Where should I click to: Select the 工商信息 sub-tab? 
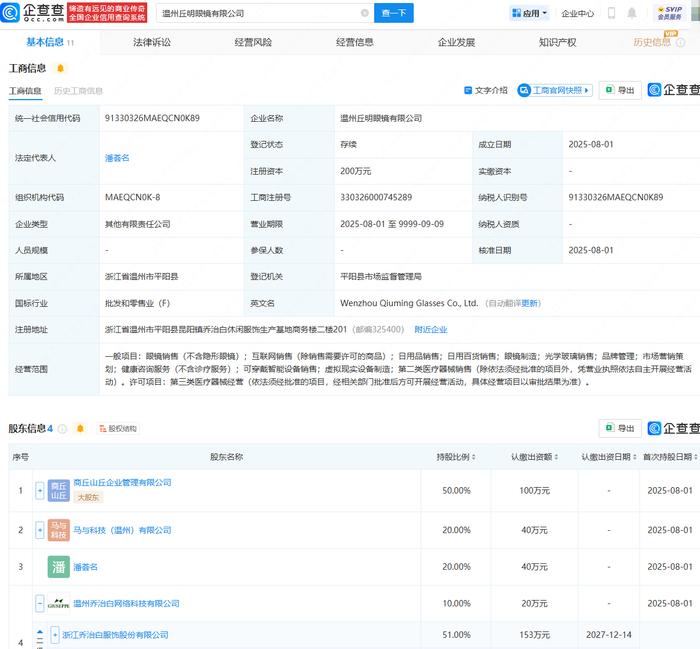click(x=25, y=91)
